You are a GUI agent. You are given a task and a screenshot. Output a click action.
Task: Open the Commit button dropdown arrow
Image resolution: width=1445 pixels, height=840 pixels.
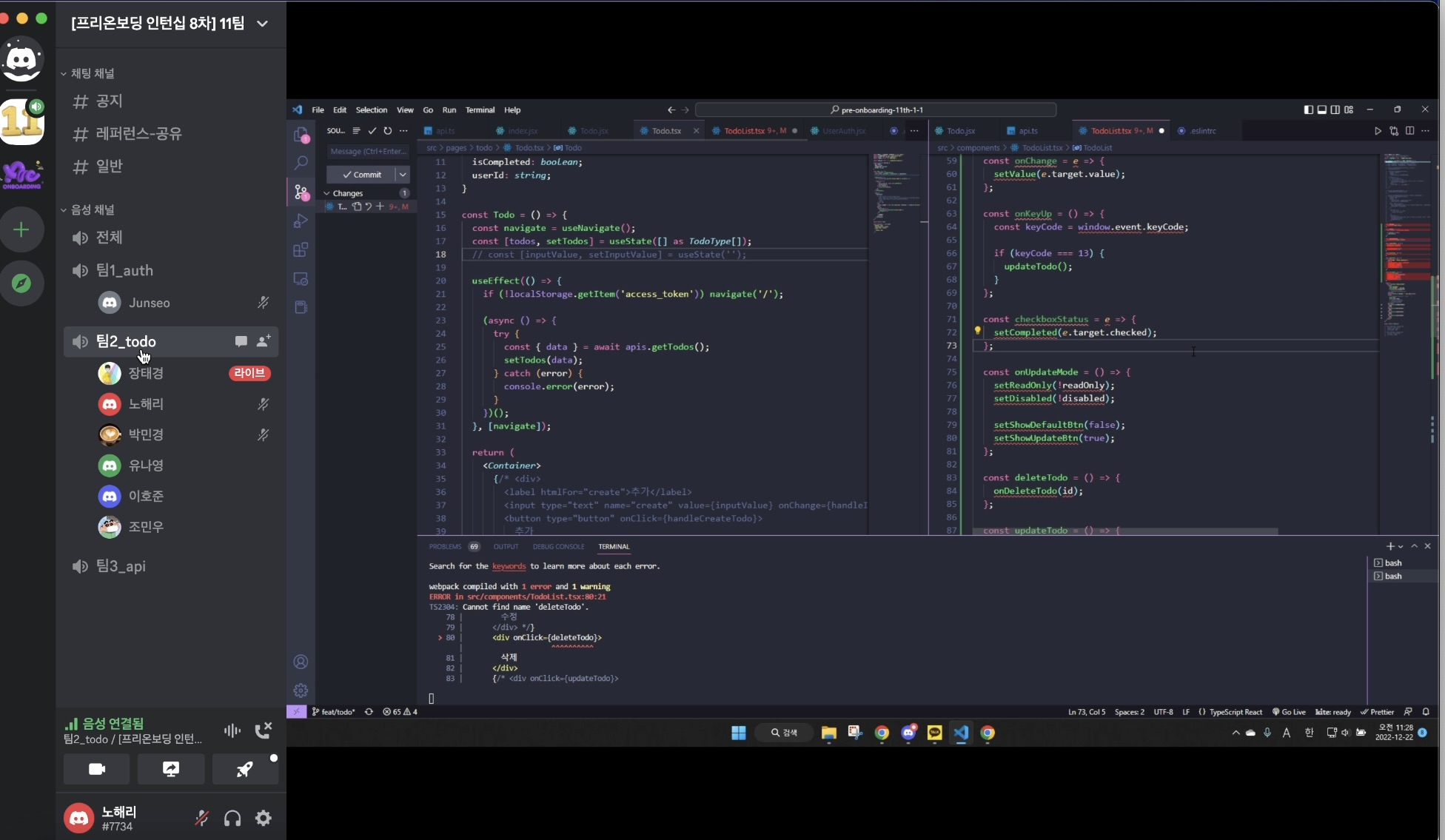pos(403,175)
